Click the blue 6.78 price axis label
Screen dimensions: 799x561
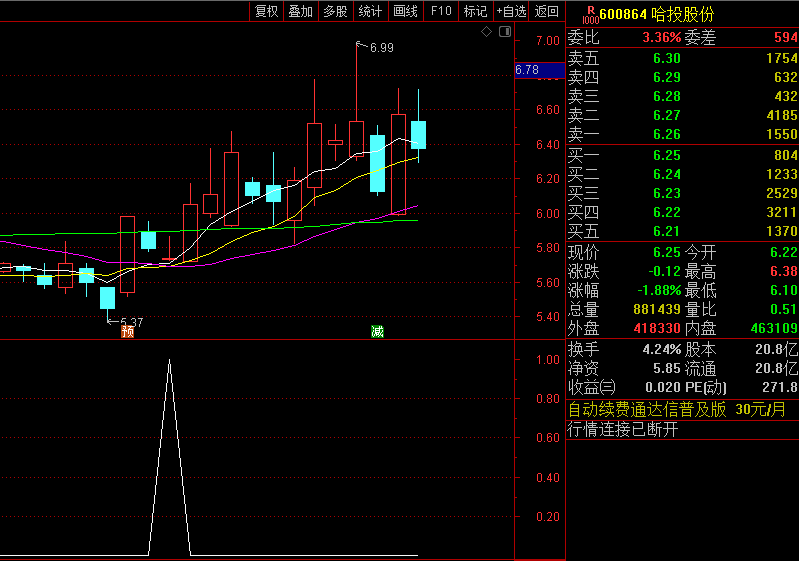pyautogui.click(x=527, y=70)
